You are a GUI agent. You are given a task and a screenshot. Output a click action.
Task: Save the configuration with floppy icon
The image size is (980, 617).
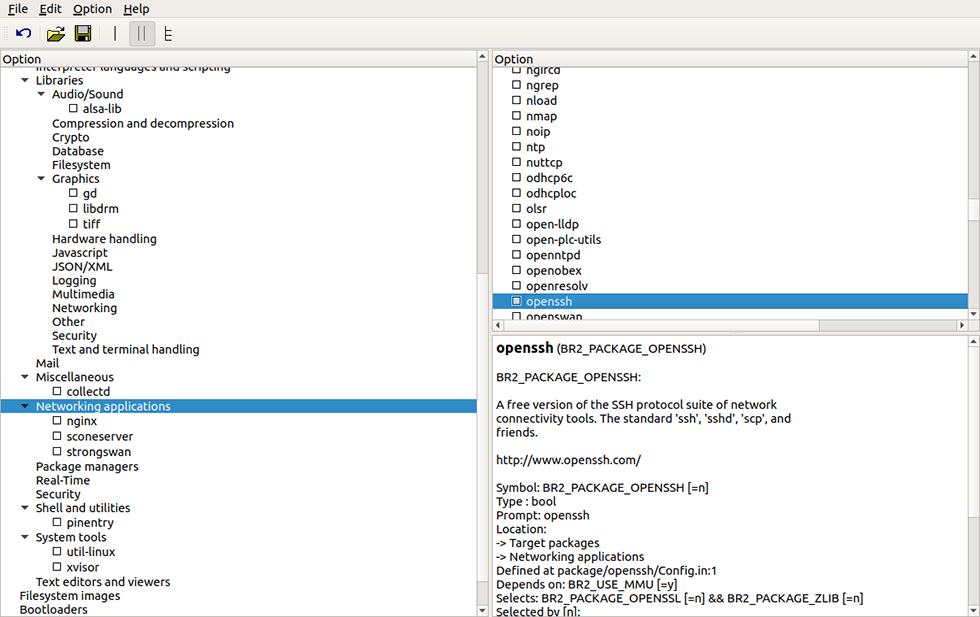click(x=83, y=34)
